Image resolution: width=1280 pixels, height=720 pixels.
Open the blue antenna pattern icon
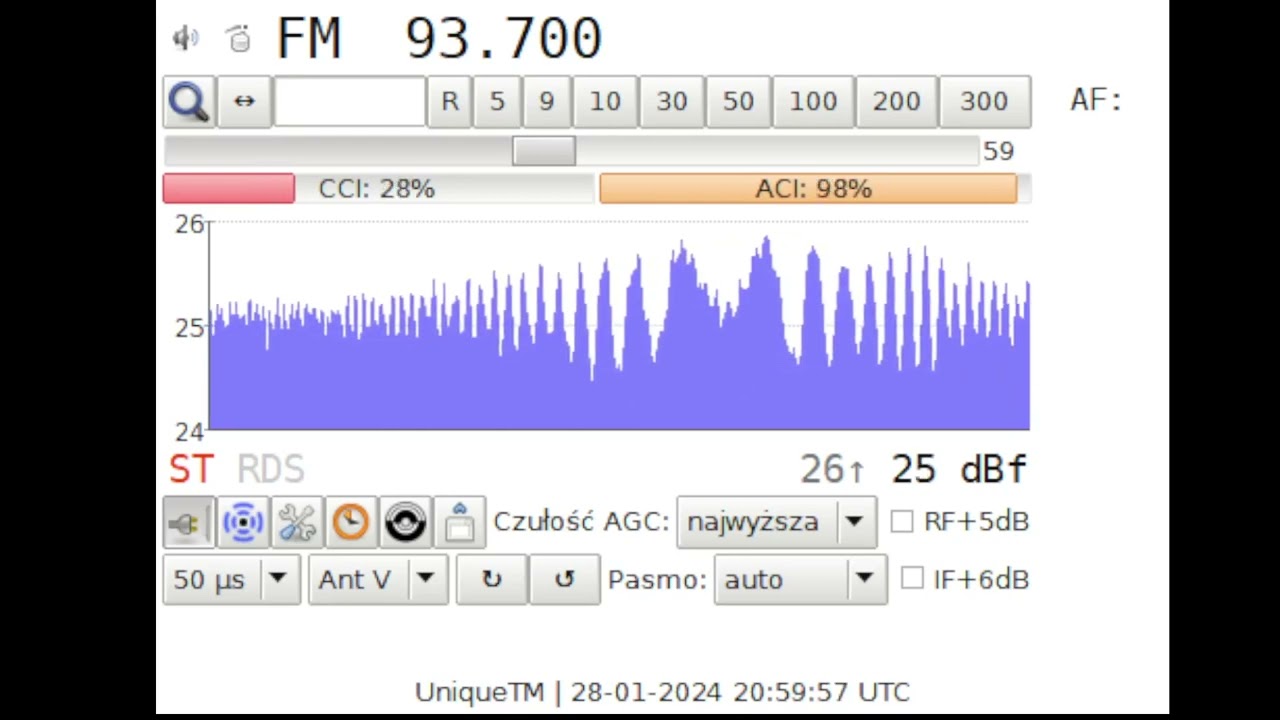243,522
